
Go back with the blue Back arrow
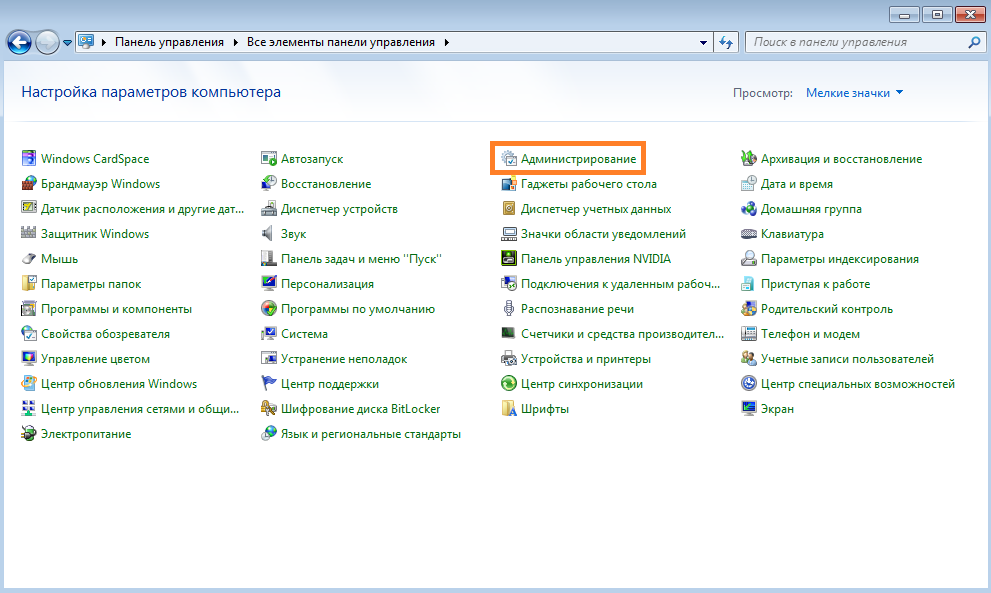pyautogui.click(x=19, y=42)
